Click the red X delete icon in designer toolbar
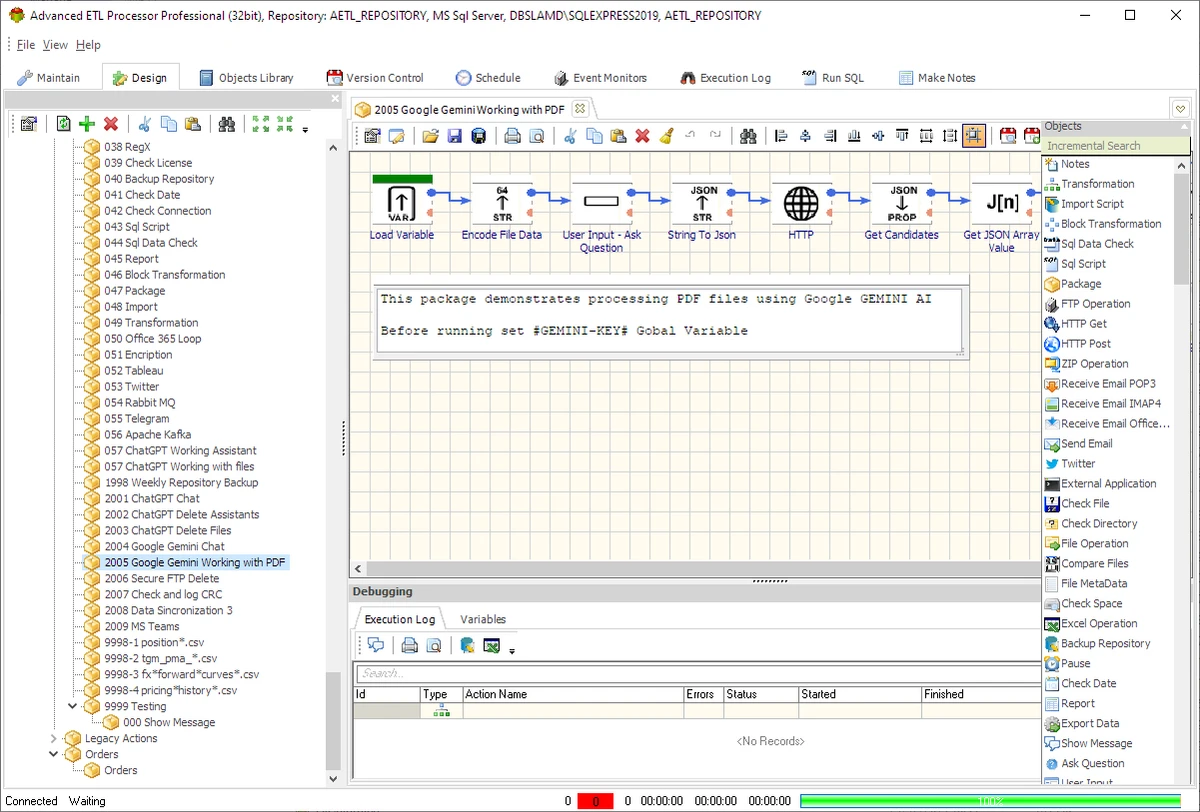The image size is (1200, 812). [x=642, y=136]
